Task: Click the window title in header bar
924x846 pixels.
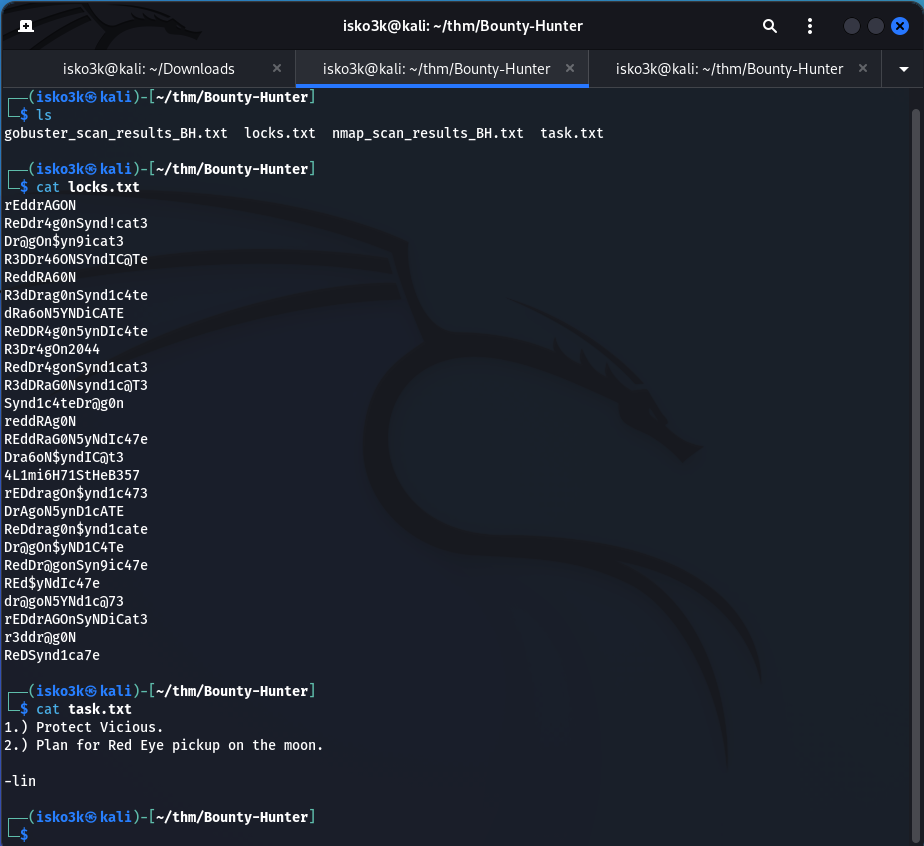Action: click(x=461, y=26)
